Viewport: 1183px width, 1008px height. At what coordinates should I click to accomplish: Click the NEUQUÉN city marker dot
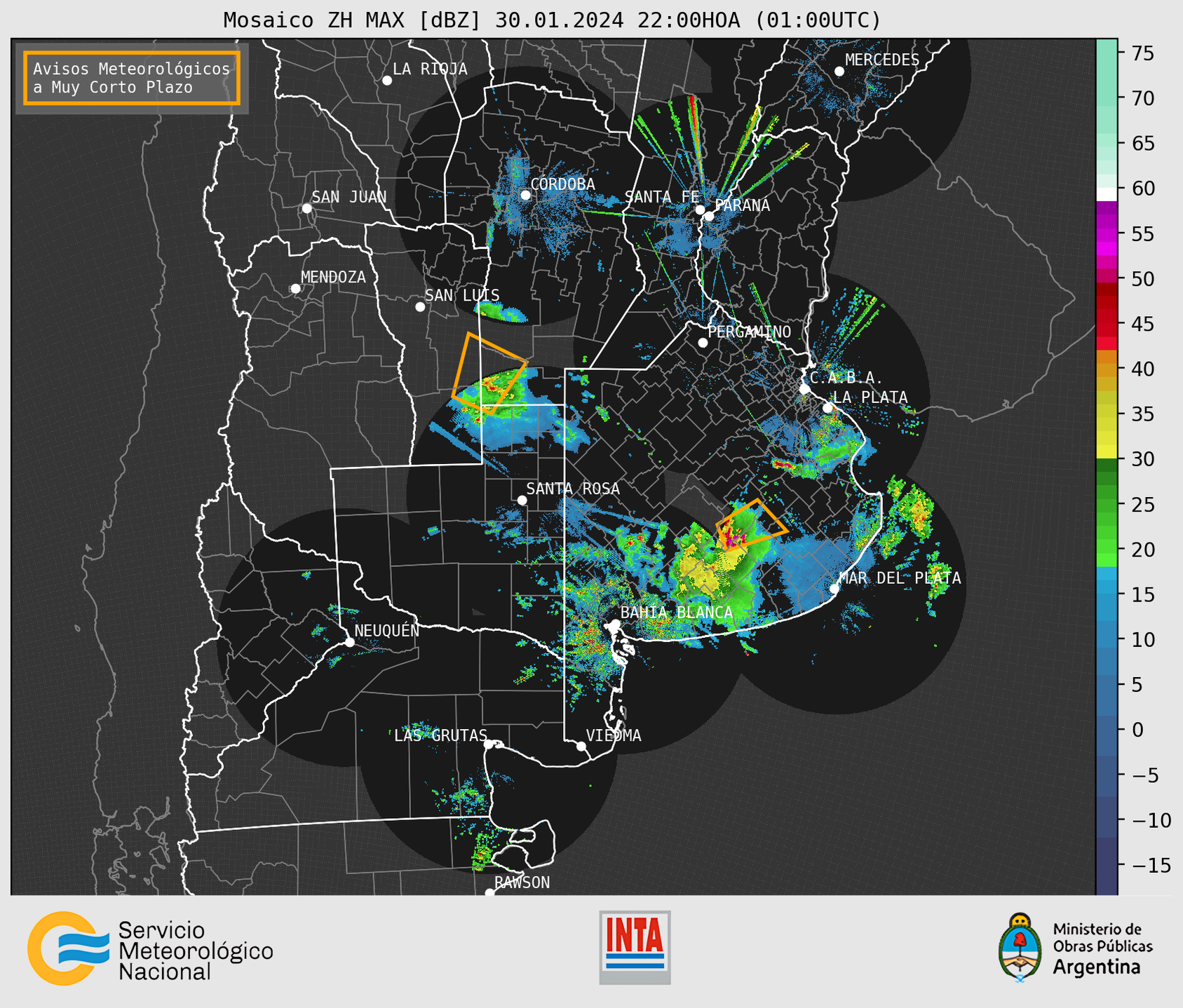click(x=349, y=642)
